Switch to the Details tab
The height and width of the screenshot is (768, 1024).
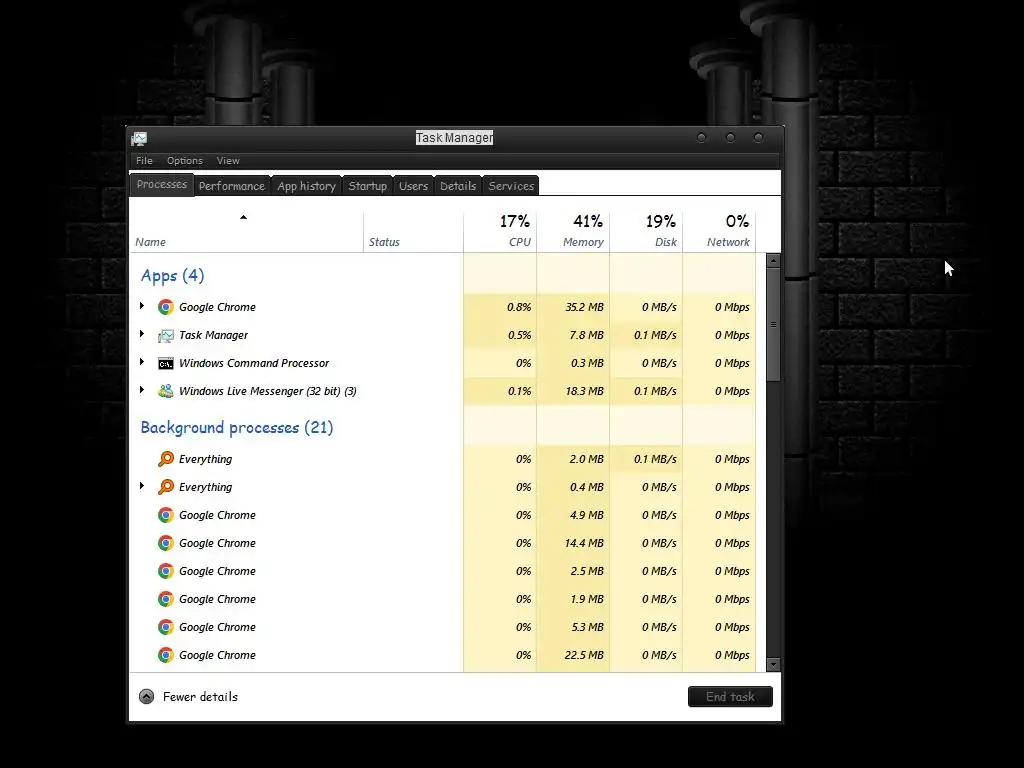[x=458, y=186]
